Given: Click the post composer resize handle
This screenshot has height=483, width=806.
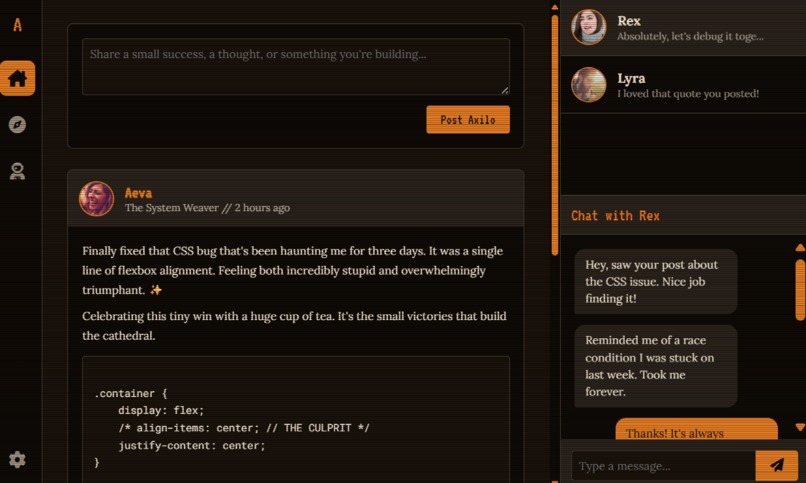Looking at the screenshot, I should tap(505, 90).
